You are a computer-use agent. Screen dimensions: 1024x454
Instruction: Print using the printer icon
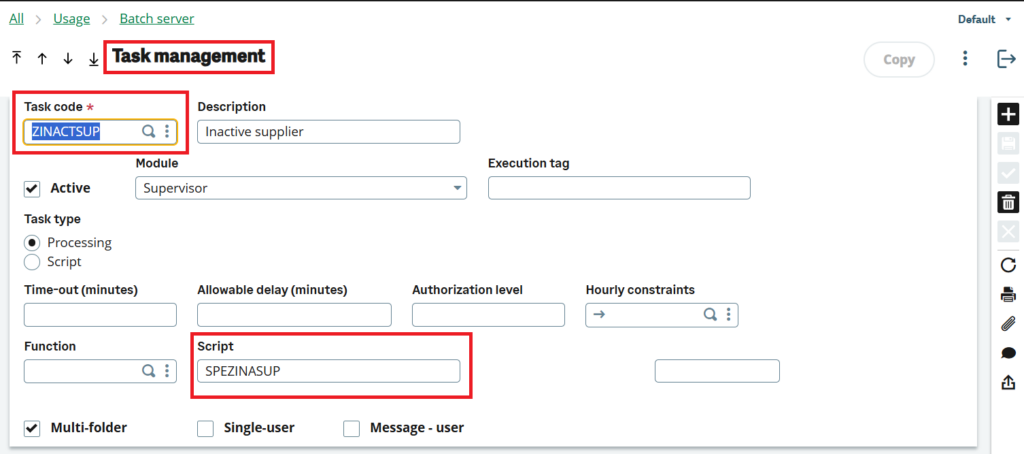point(1008,294)
